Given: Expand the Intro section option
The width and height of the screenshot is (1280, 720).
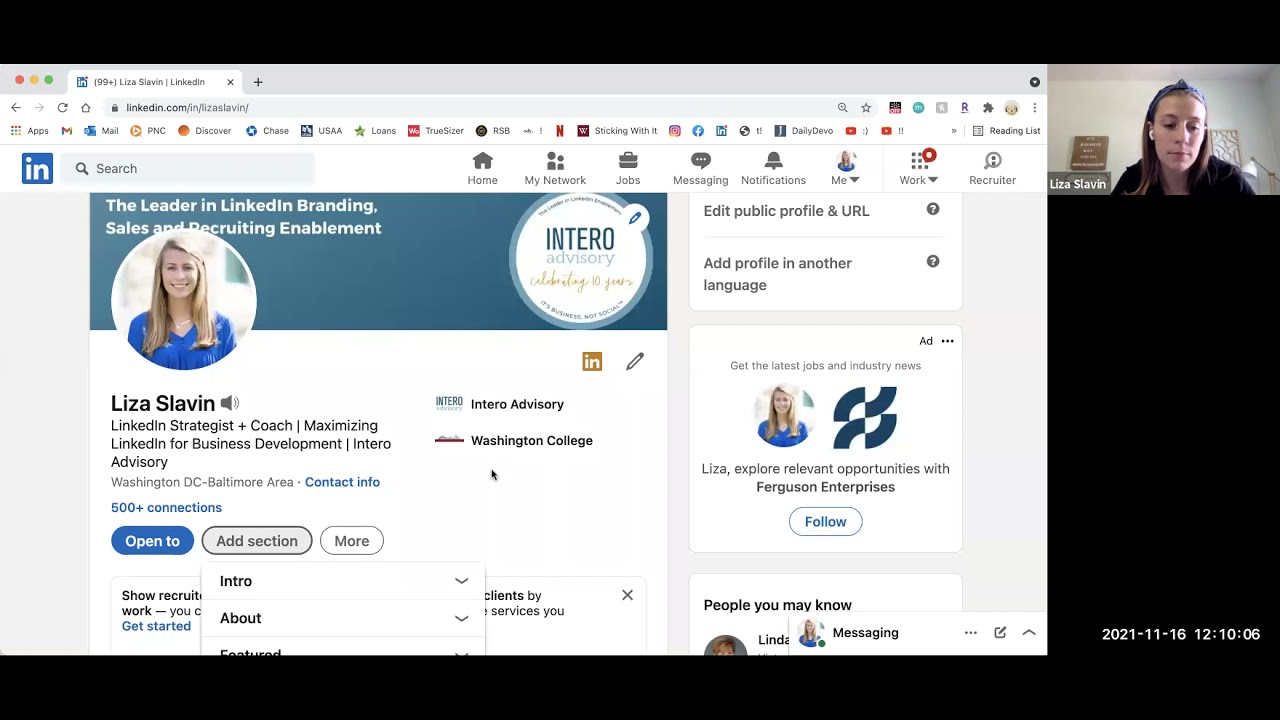Looking at the screenshot, I should 343,581.
